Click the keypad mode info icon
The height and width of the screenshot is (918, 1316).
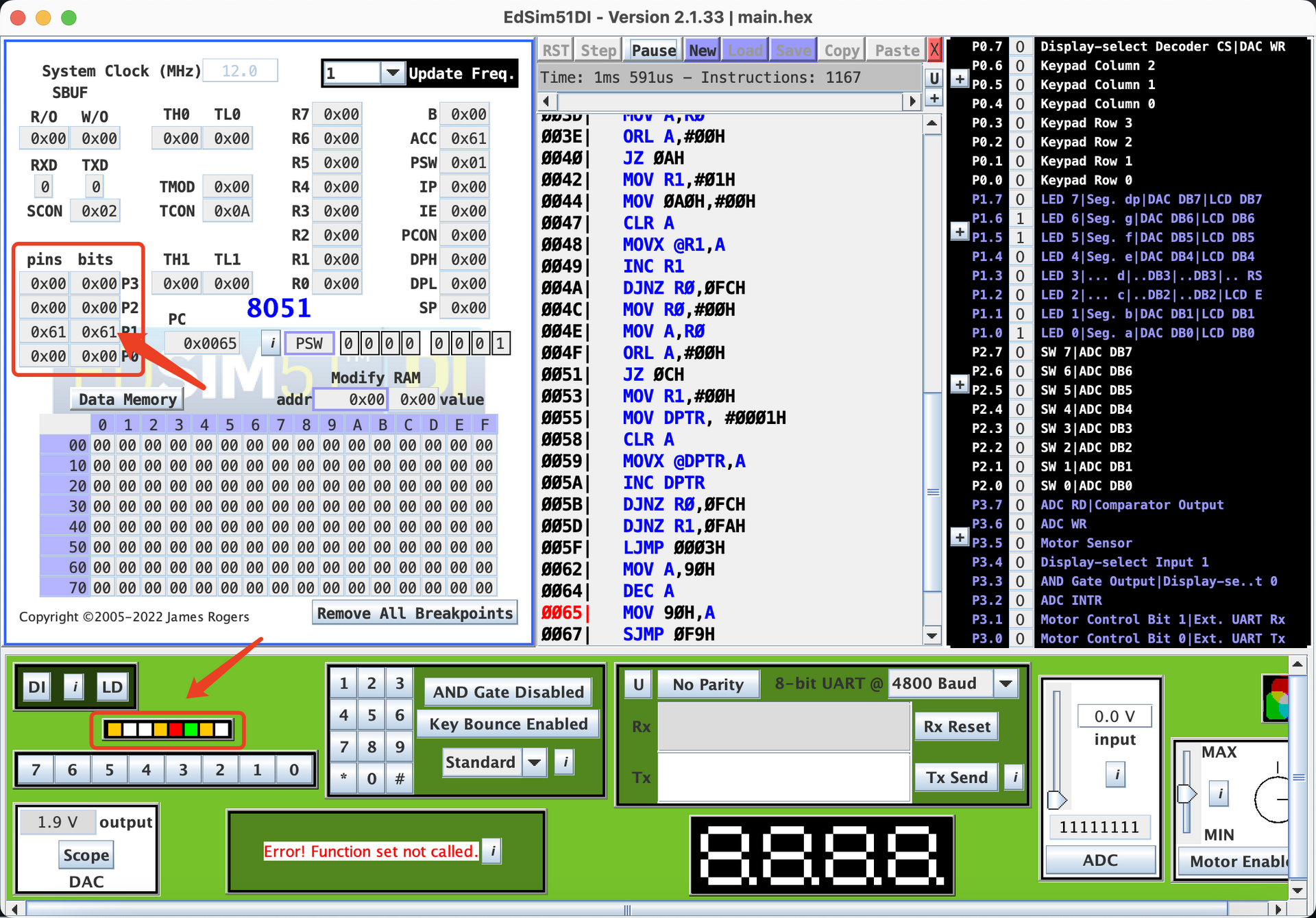tap(565, 762)
